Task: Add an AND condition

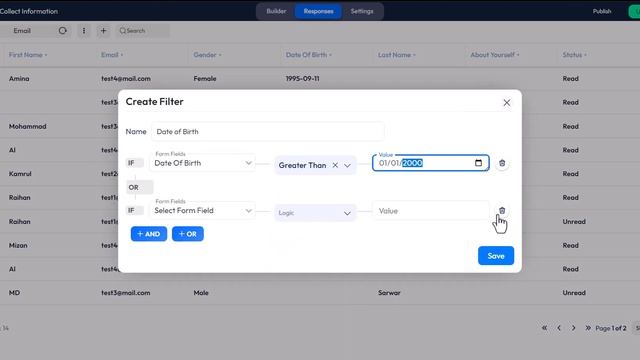Action: tap(149, 234)
